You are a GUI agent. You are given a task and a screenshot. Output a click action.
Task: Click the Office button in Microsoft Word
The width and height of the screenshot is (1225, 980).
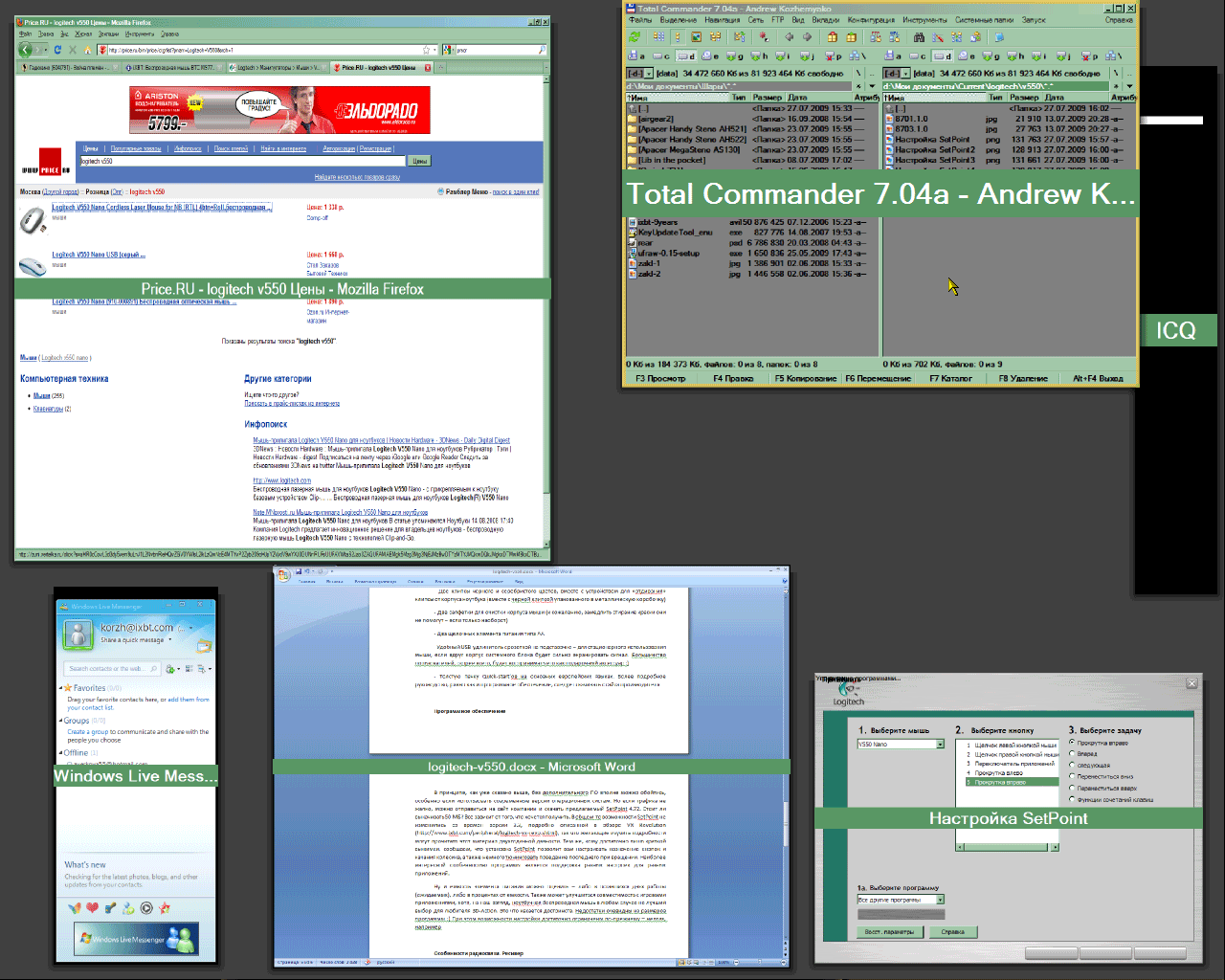pyautogui.click(x=282, y=574)
